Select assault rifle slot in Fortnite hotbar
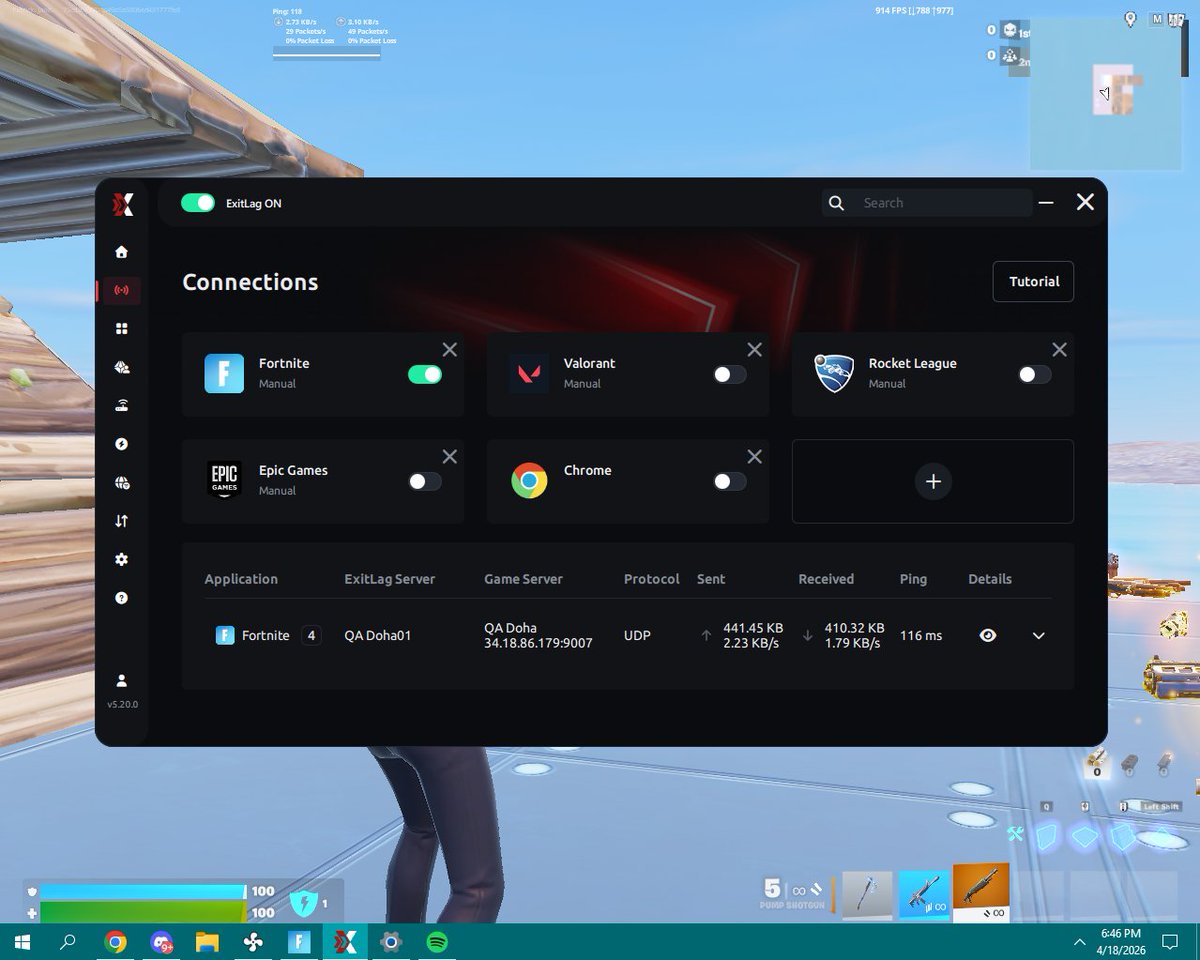 (x=923, y=894)
